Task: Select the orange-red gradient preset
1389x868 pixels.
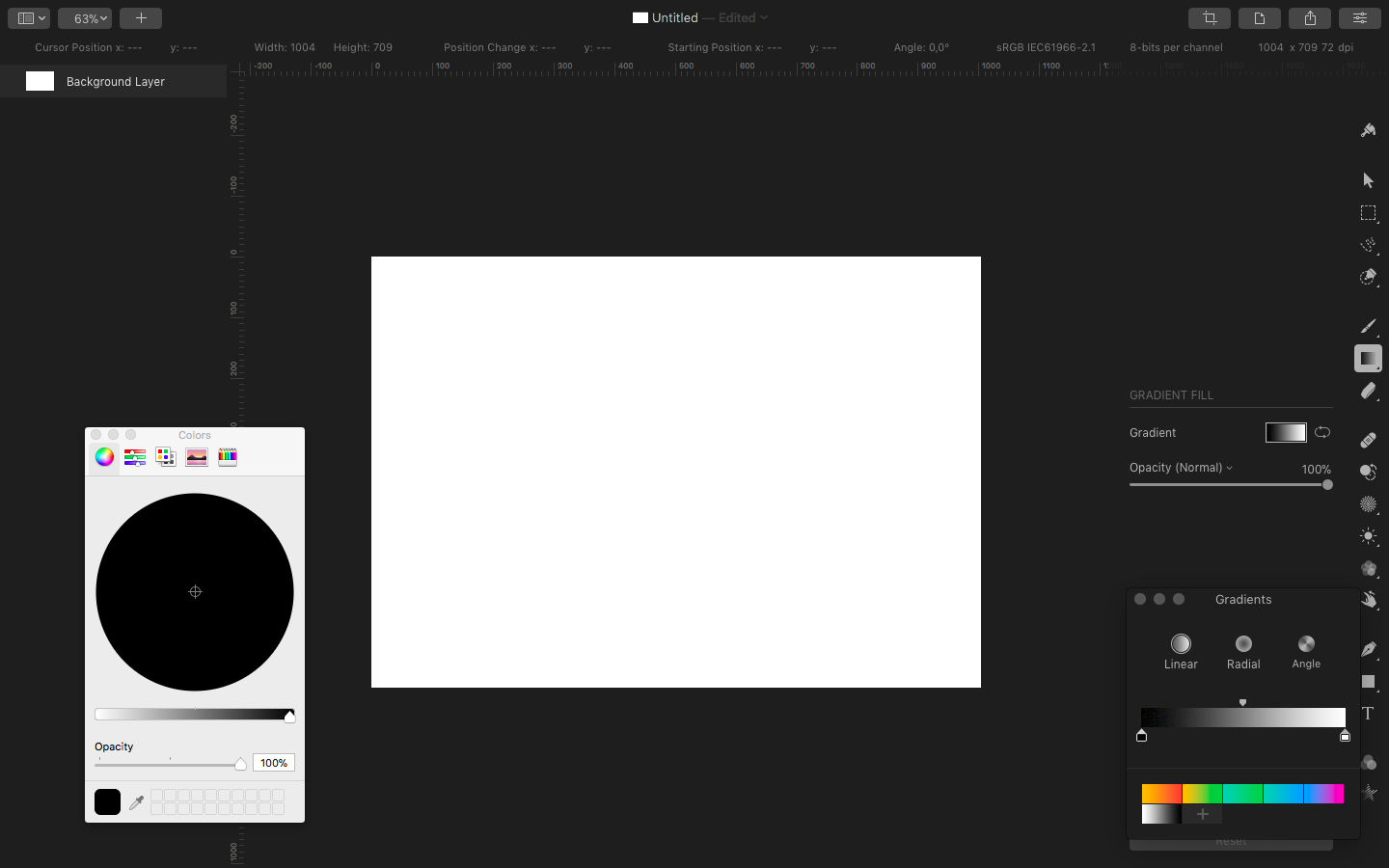Action: [1161, 794]
